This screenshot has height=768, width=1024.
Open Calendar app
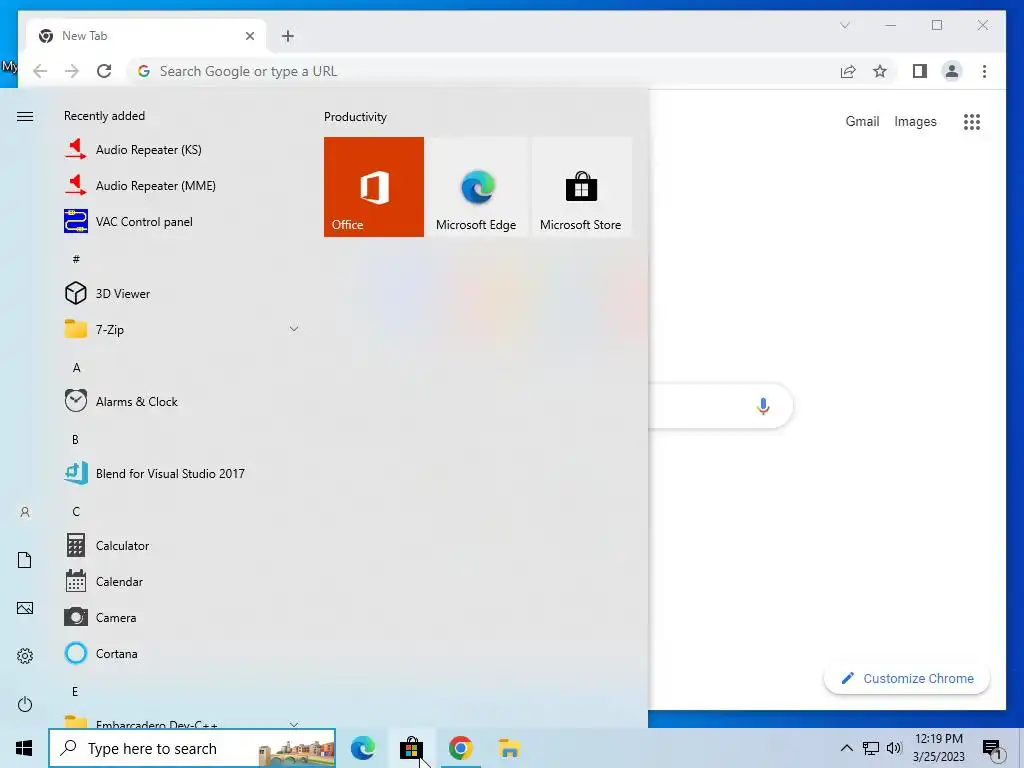(x=183, y=581)
